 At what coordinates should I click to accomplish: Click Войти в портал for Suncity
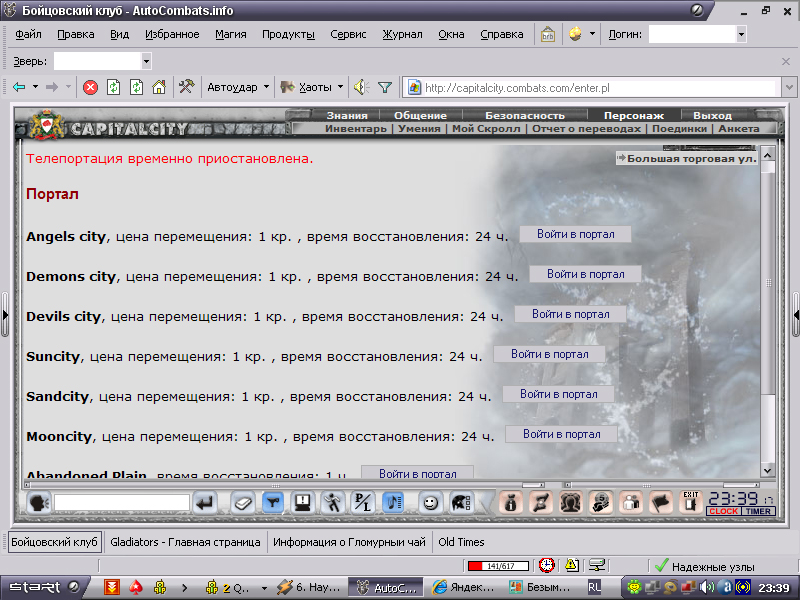pyautogui.click(x=549, y=354)
